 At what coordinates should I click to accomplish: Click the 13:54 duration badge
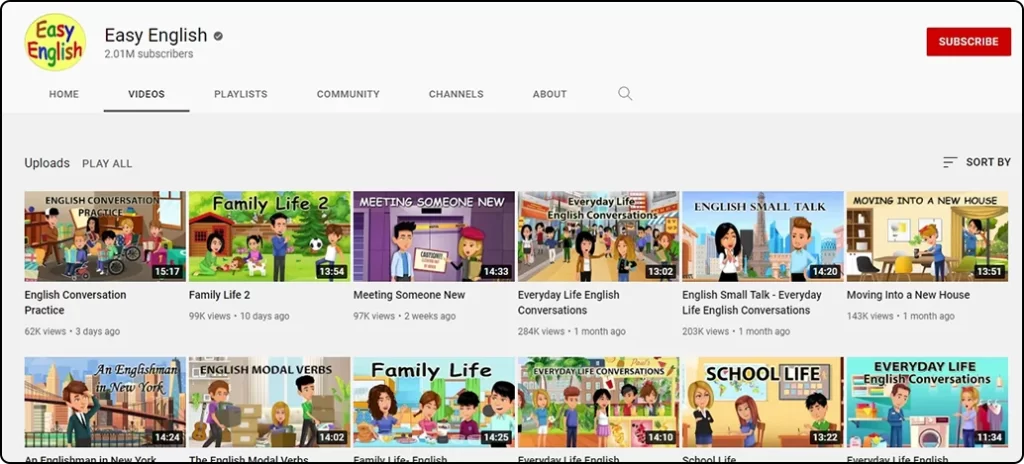333,271
